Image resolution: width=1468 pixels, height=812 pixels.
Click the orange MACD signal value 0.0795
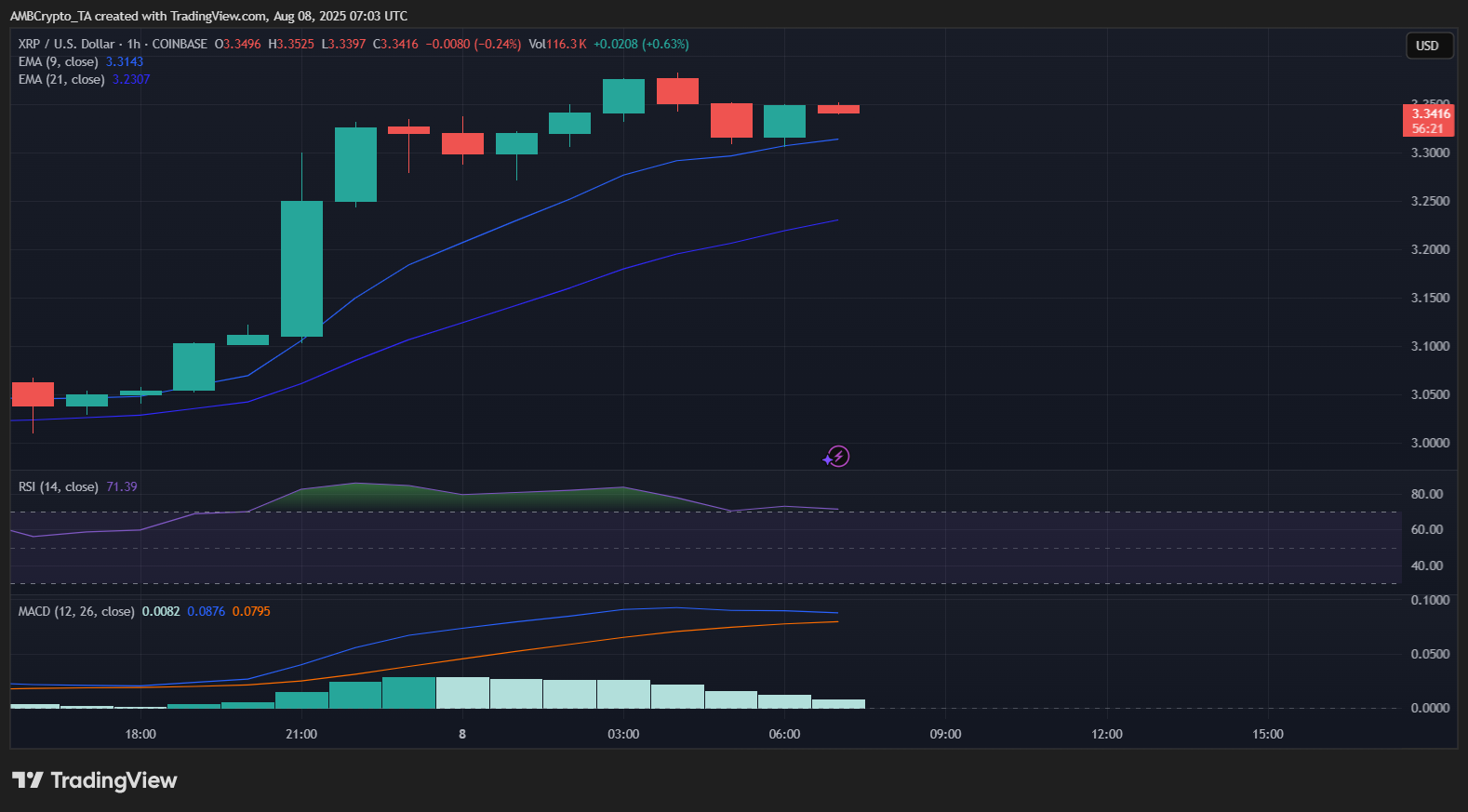(251, 611)
